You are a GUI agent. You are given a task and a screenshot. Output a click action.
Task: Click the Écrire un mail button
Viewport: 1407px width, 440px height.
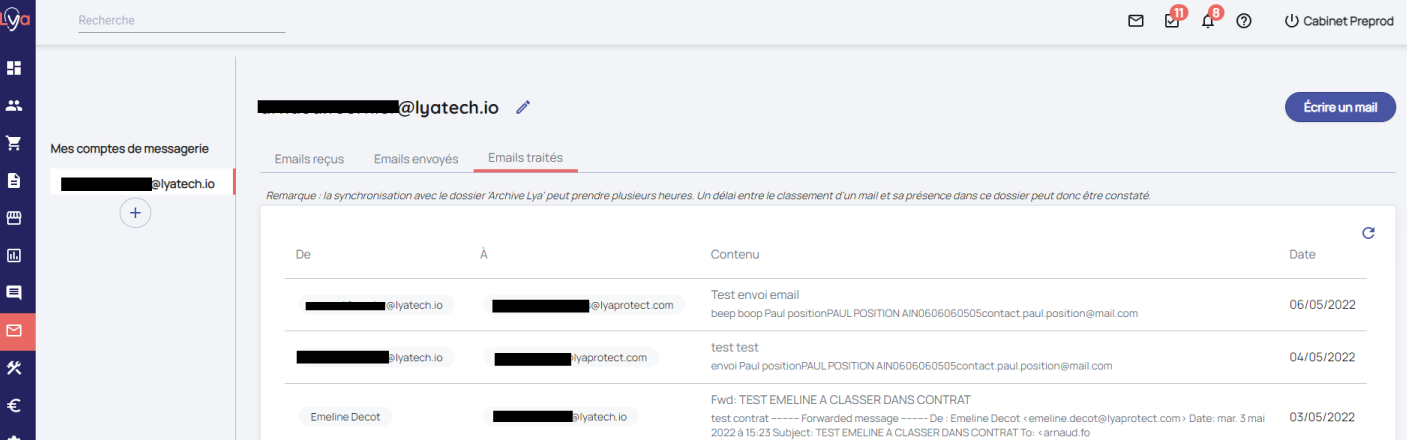(1340, 107)
